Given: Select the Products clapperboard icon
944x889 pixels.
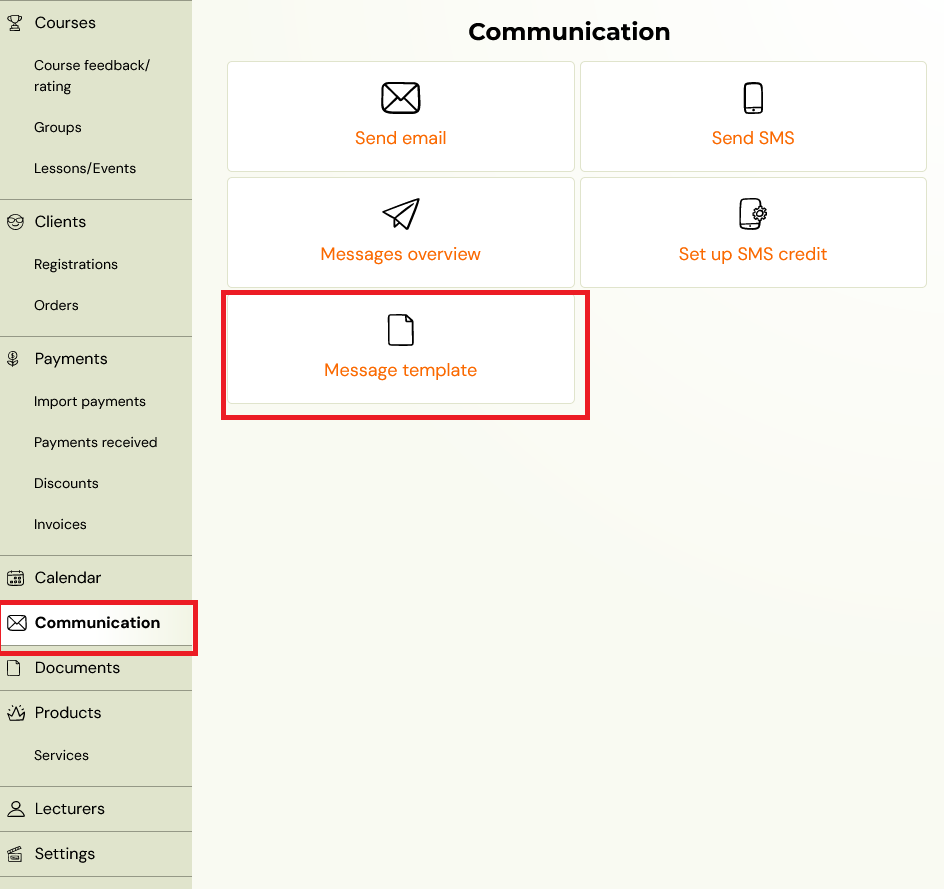Looking at the screenshot, I should [15, 712].
